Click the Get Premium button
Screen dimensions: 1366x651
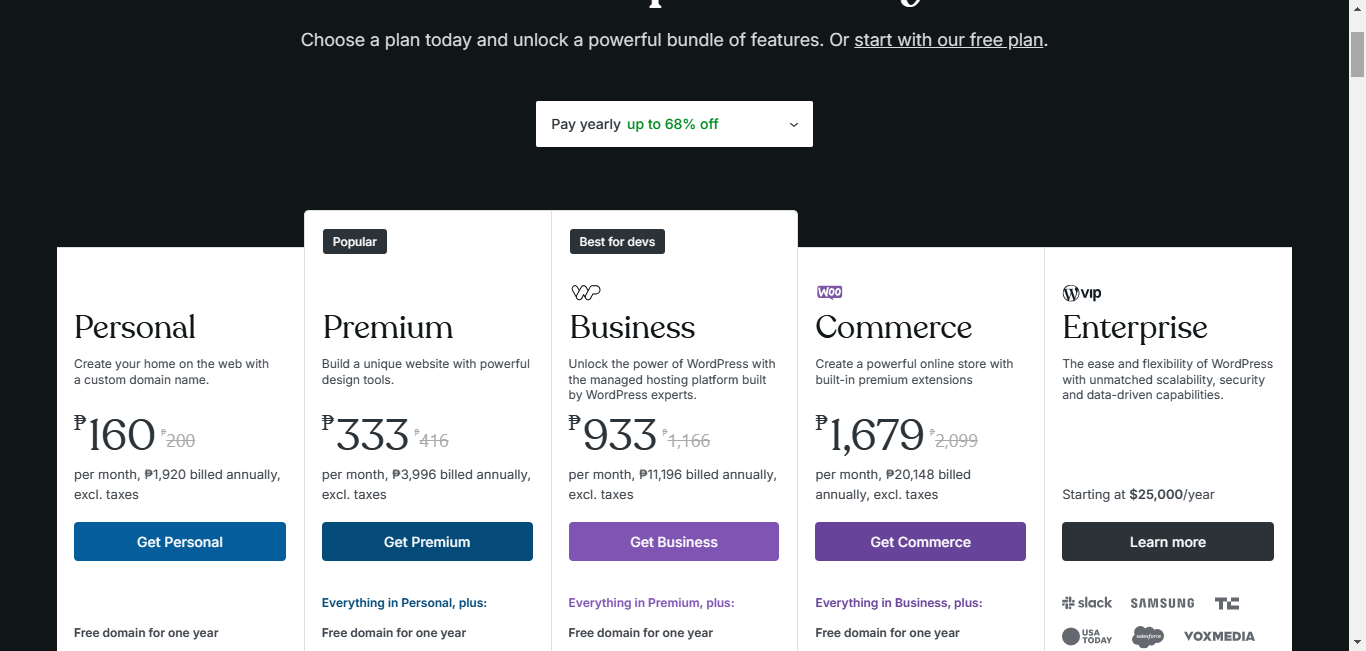point(427,542)
